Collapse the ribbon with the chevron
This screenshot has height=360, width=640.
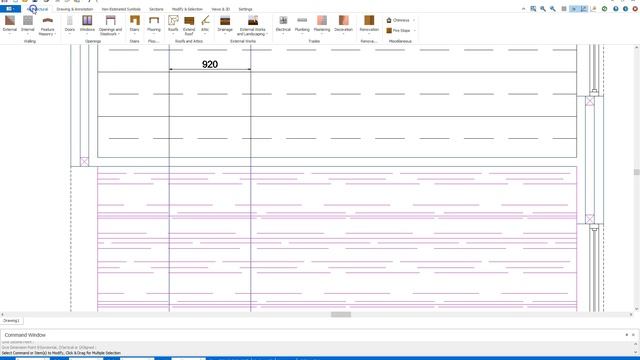(524, 9)
